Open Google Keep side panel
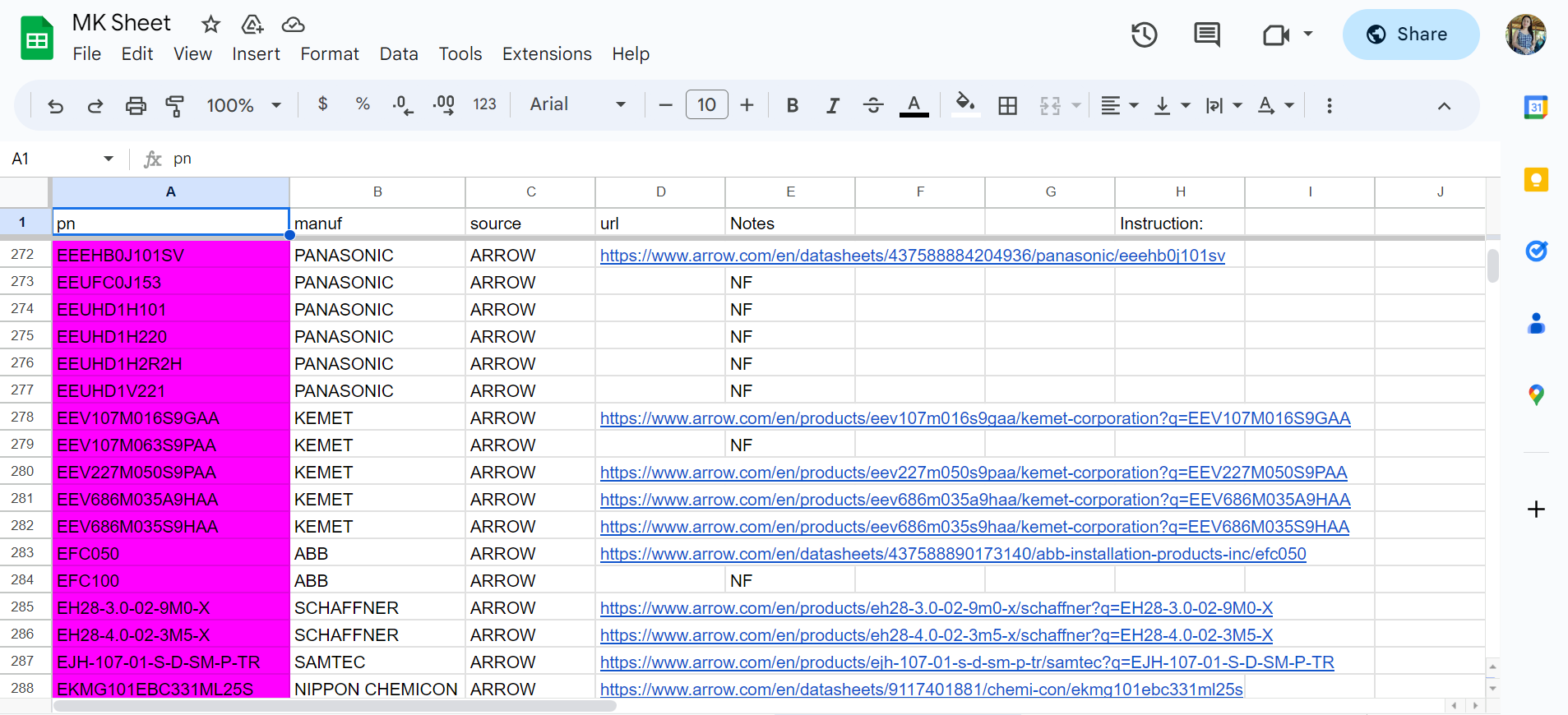This screenshot has height=715, width=1568. [1536, 179]
